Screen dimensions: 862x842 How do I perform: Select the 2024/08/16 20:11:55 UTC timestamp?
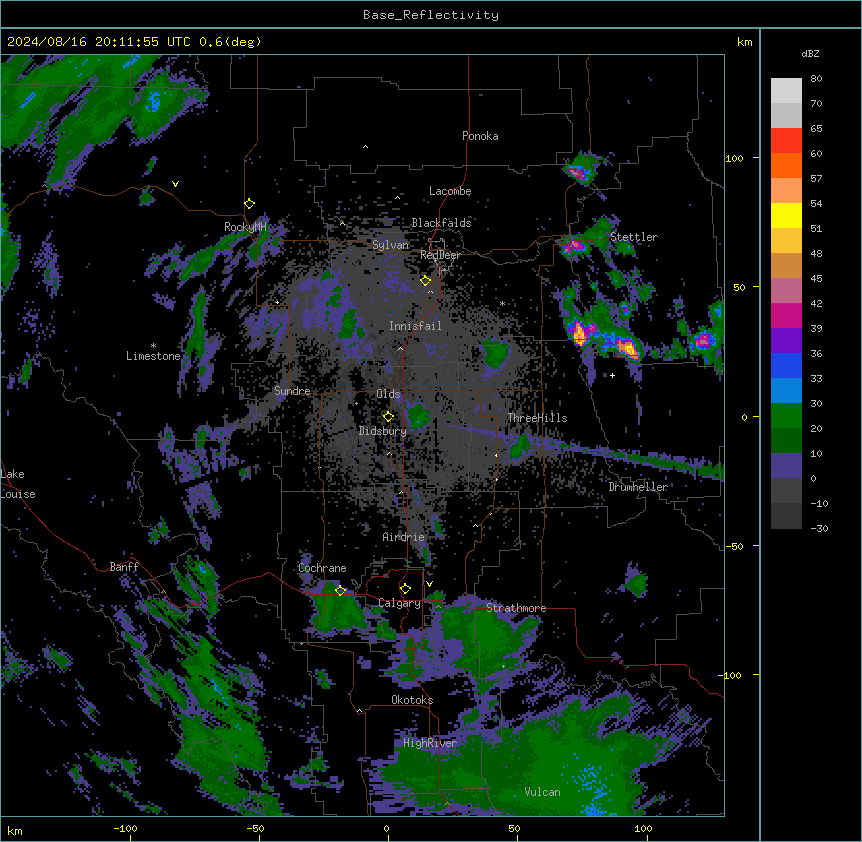99,42
